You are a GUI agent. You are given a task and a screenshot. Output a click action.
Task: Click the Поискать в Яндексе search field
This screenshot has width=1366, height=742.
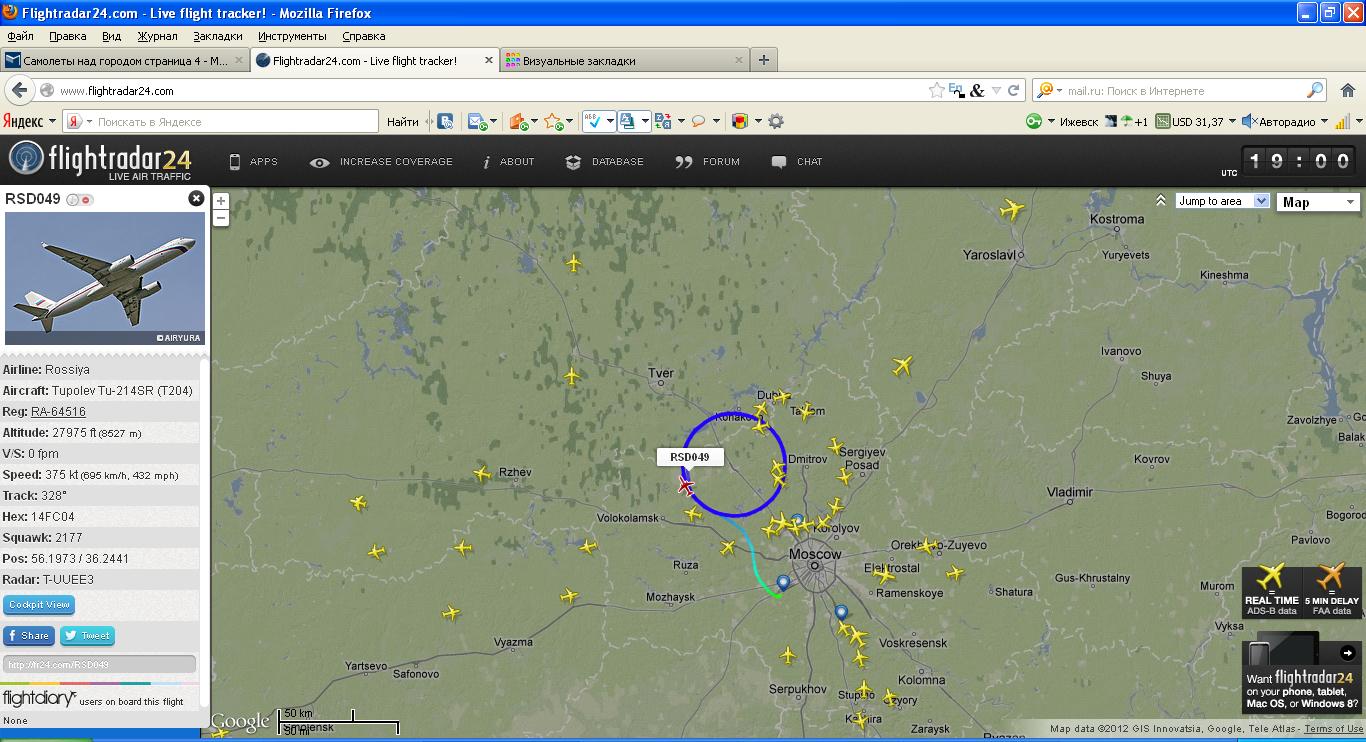pos(220,122)
